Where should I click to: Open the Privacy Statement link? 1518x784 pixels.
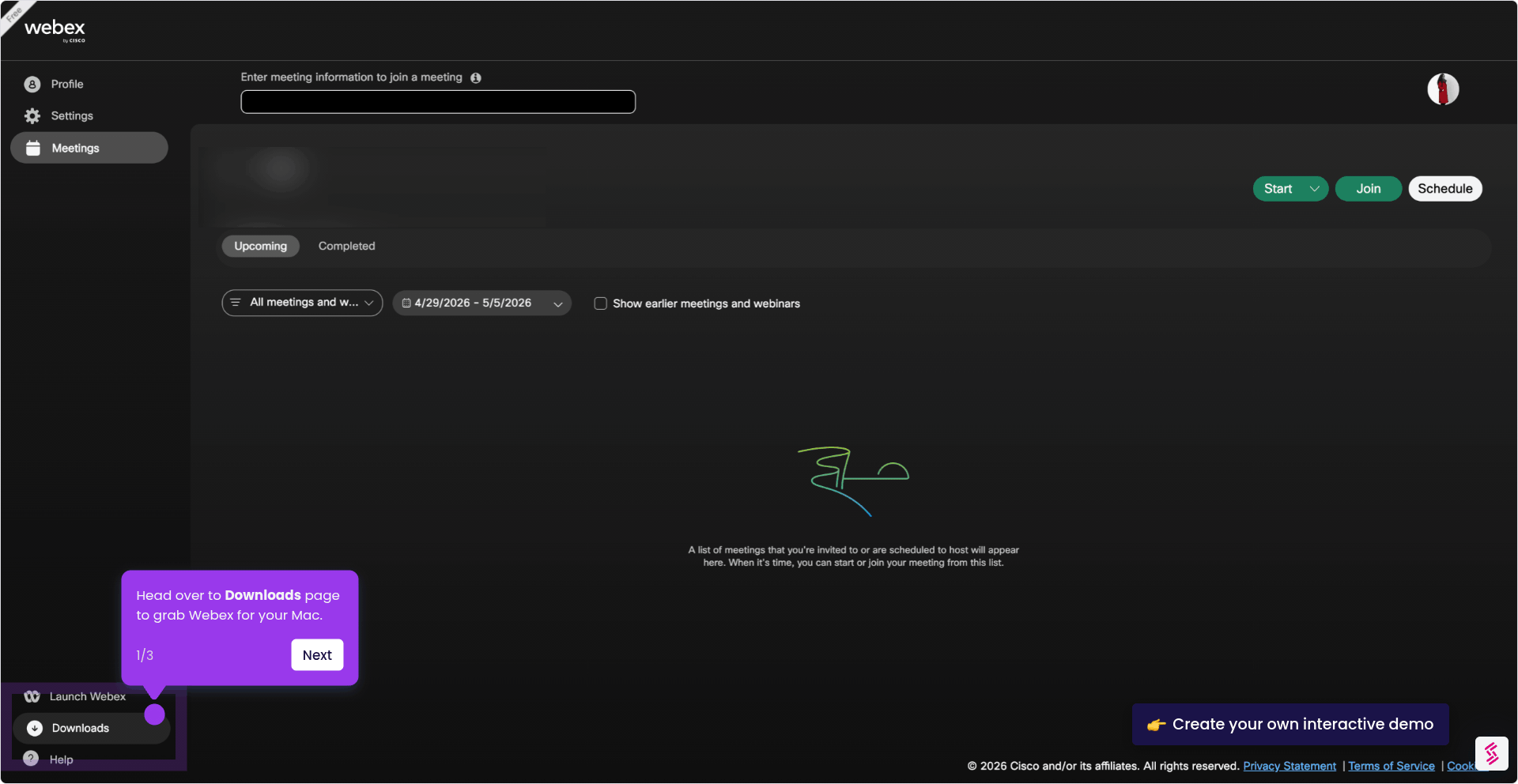(x=1290, y=766)
